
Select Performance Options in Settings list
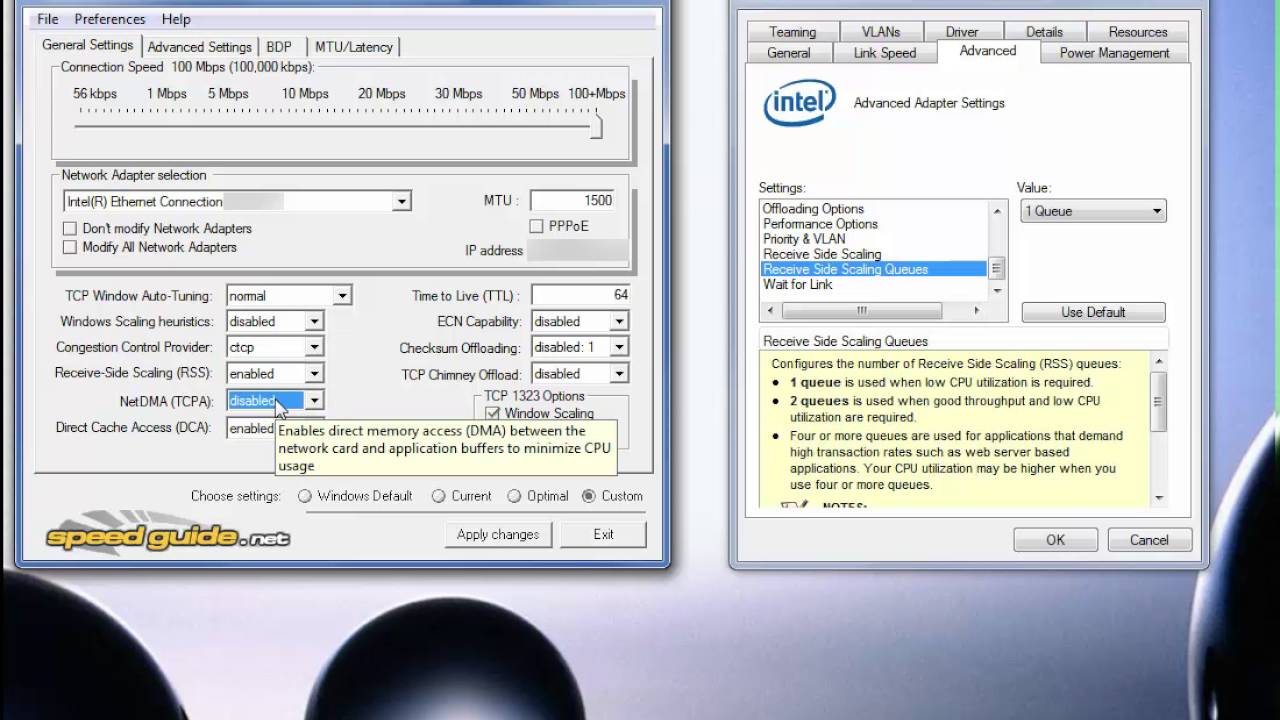tap(820, 224)
